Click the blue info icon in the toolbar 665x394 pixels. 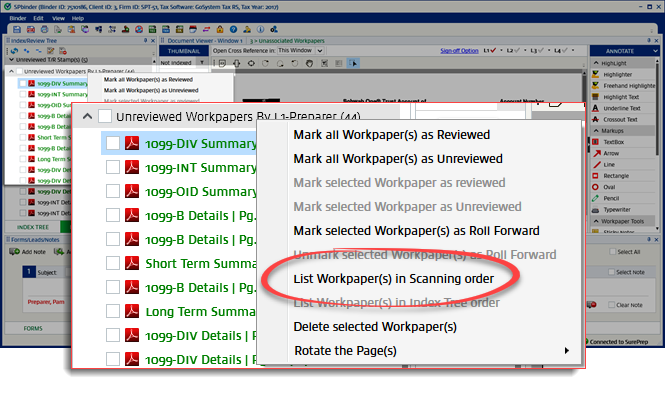(260, 29)
